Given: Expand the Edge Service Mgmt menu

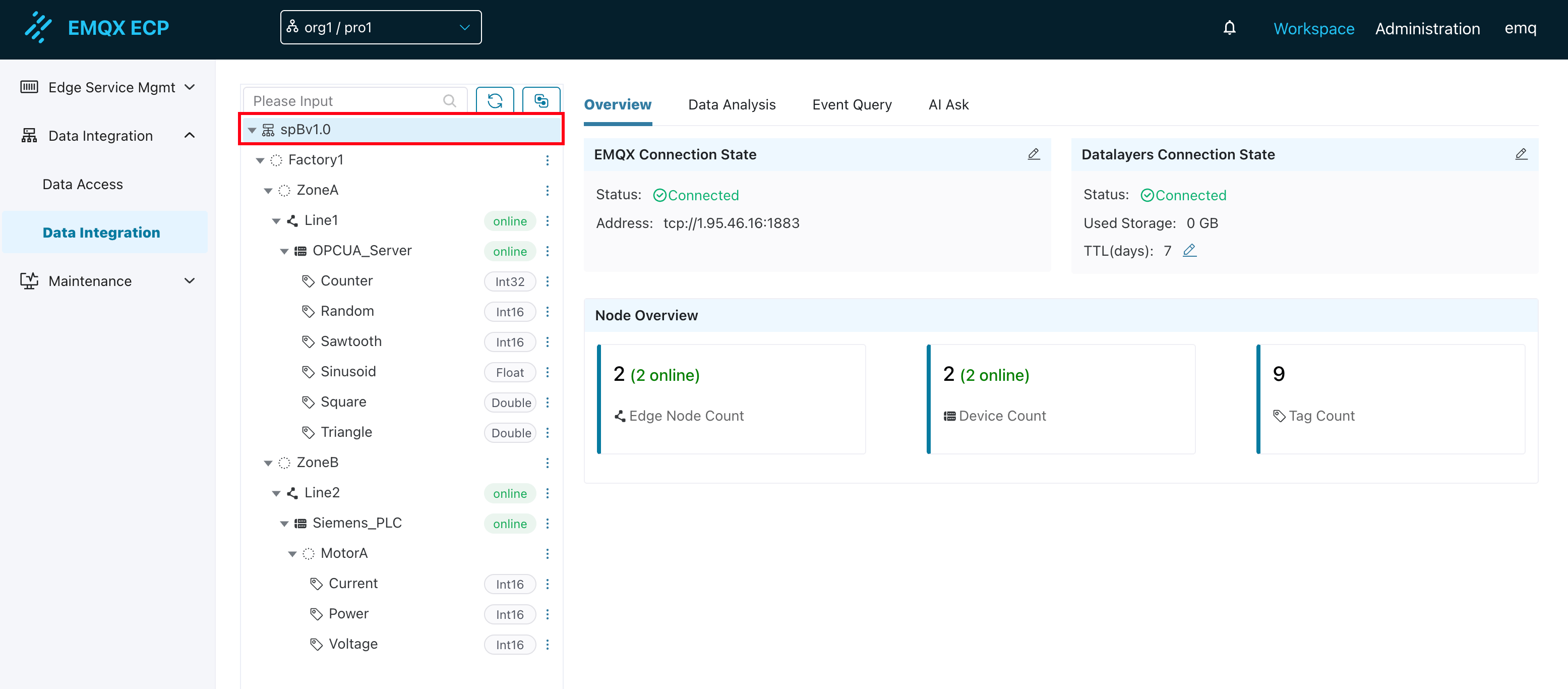Looking at the screenshot, I should pos(108,87).
